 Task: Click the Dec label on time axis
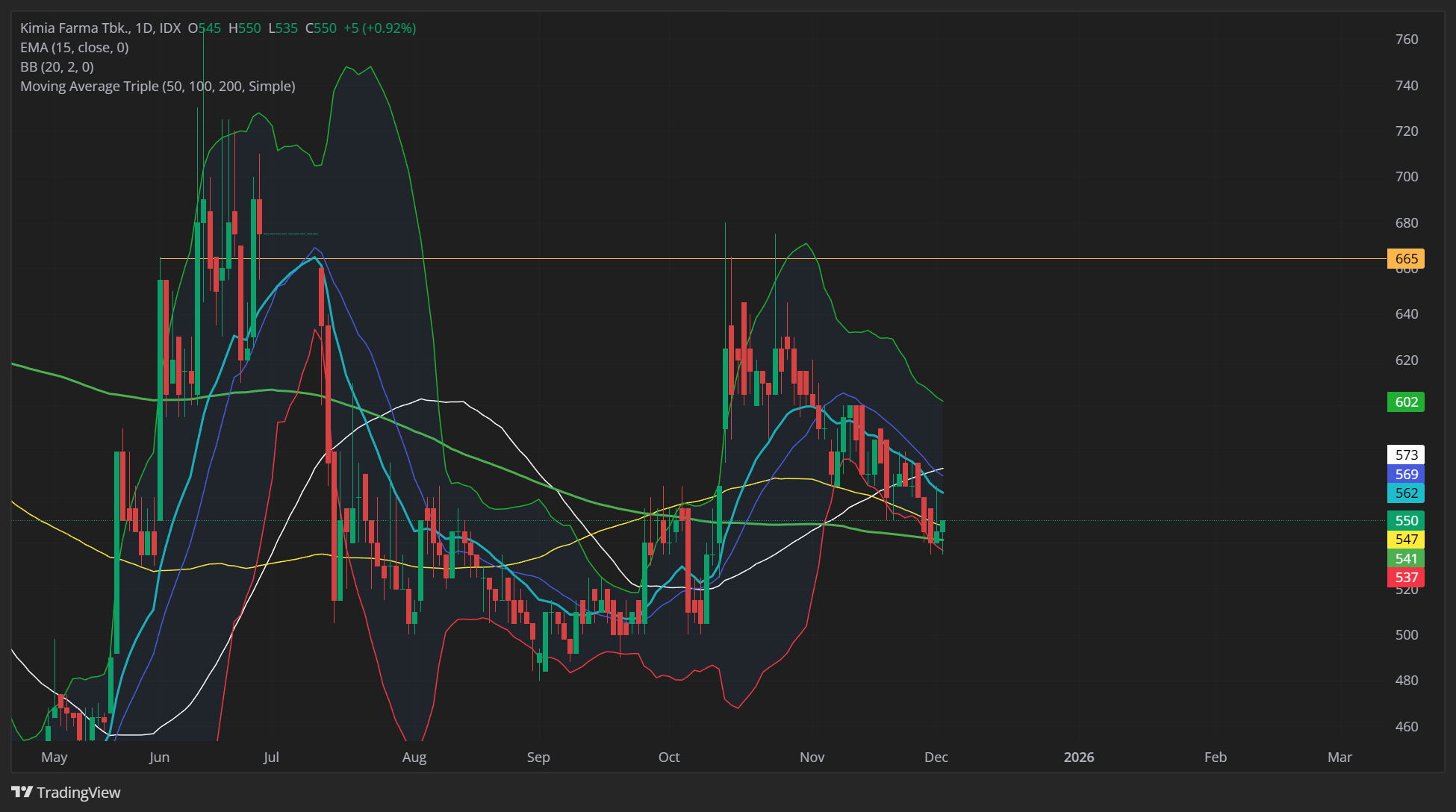[x=936, y=757]
